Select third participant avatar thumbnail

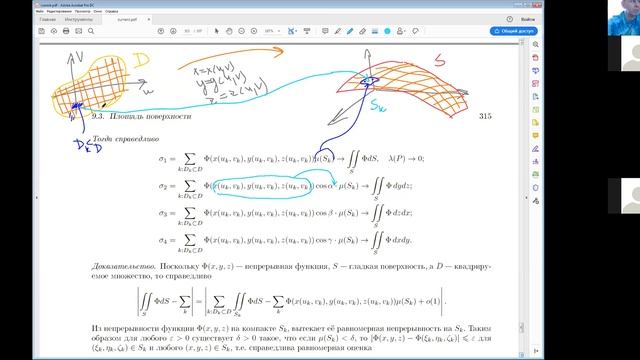pyautogui.click(x=624, y=196)
